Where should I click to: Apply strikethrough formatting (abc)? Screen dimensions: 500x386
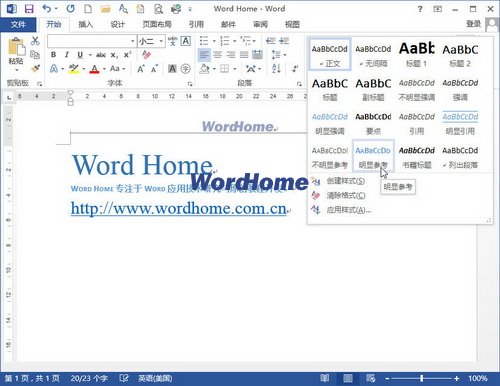[101, 55]
